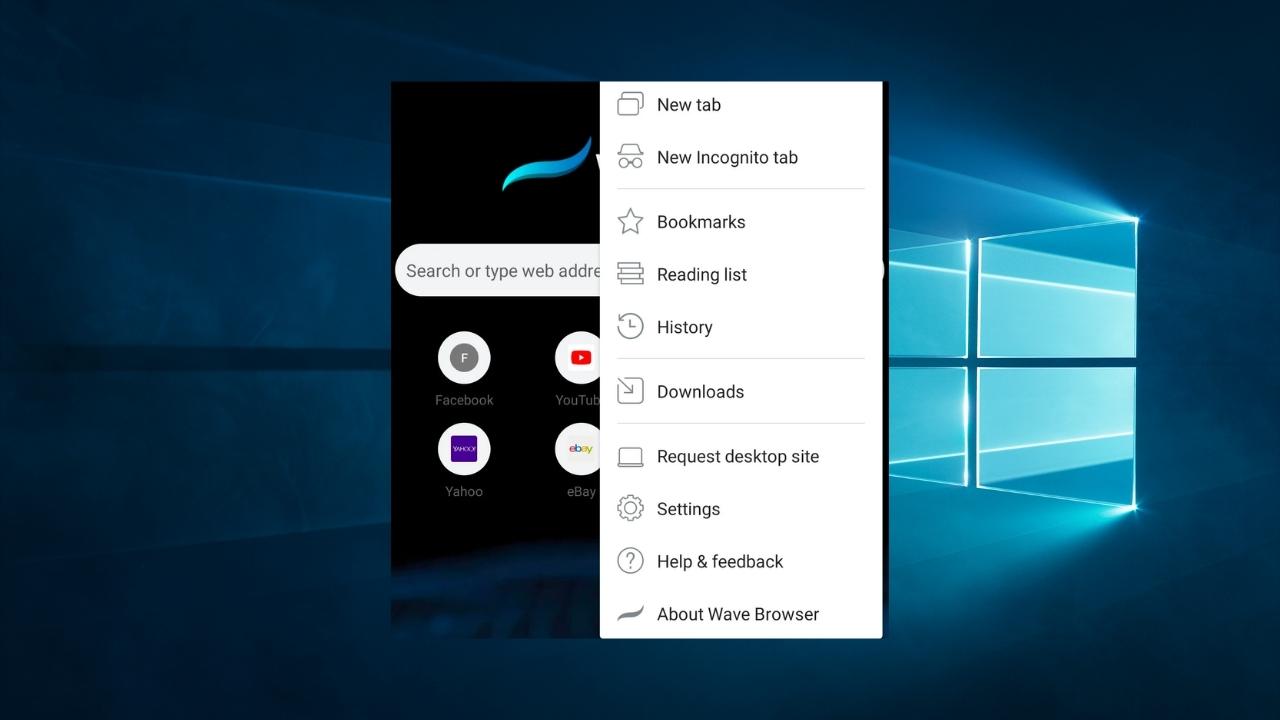Open Bookmarks from the menu
1280x720 pixels.
tap(741, 222)
